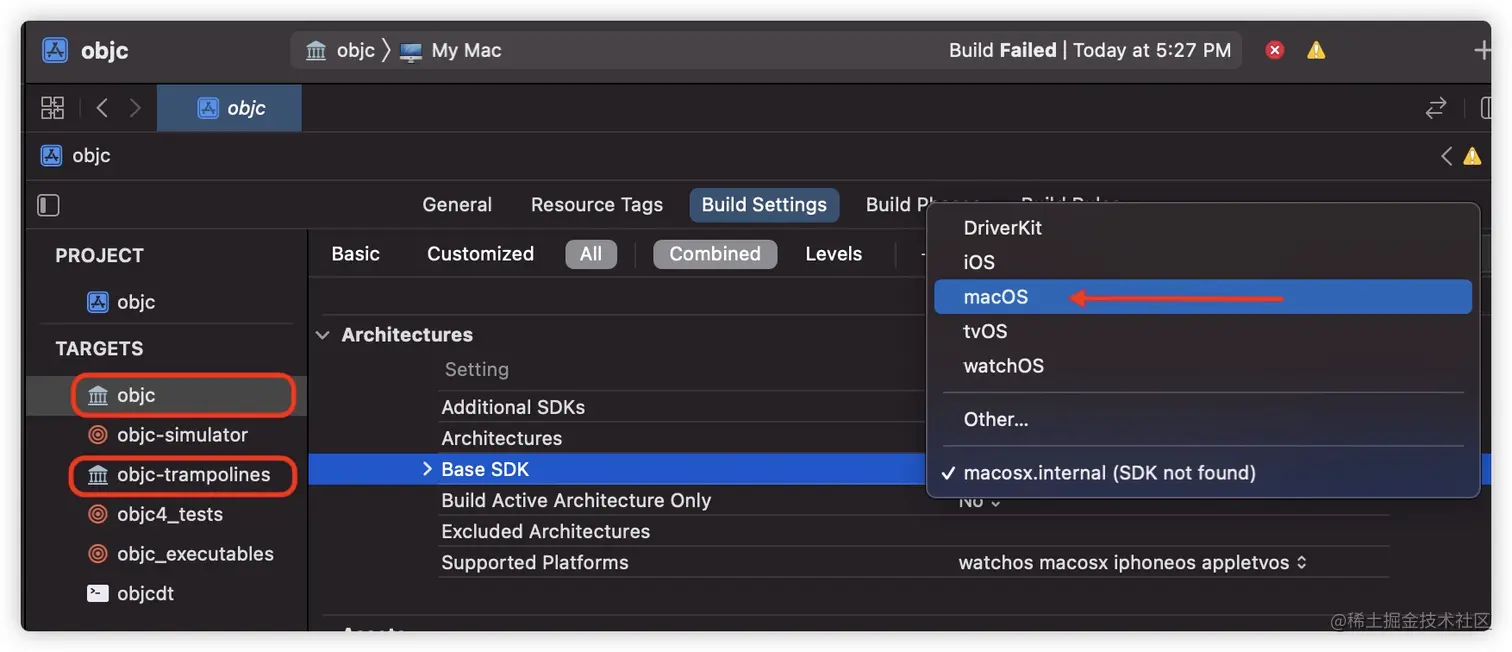Switch to Combined view
The image size is (1512, 652).
715,254
